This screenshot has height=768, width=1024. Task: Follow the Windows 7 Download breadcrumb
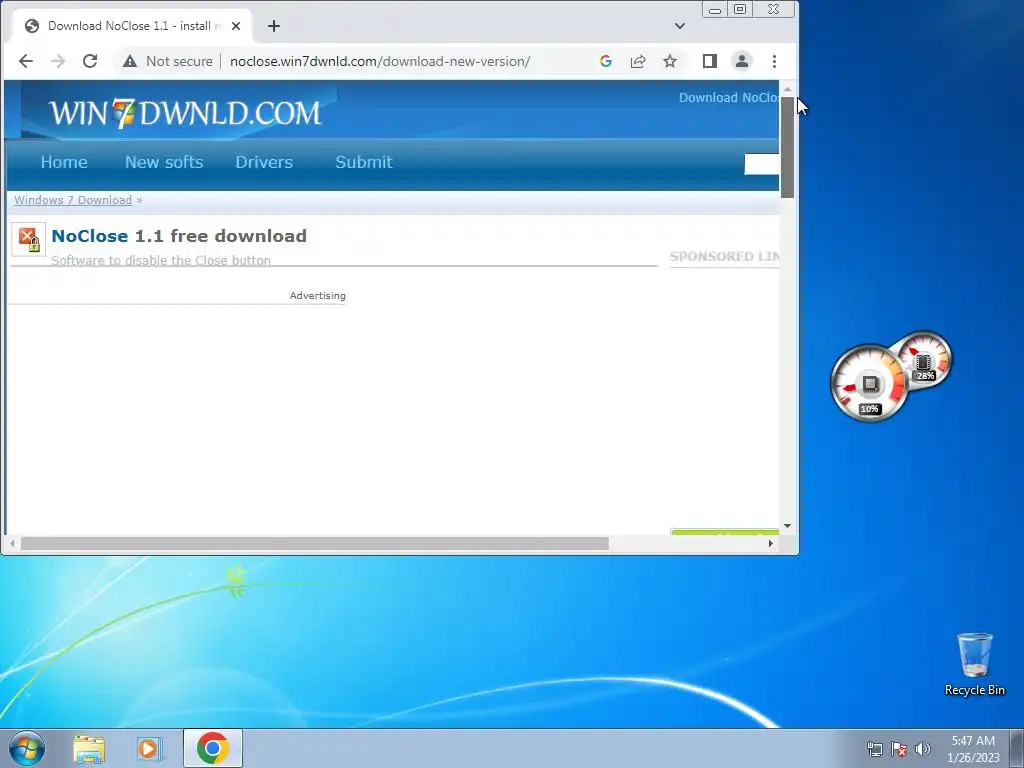pyautogui.click(x=73, y=200)
